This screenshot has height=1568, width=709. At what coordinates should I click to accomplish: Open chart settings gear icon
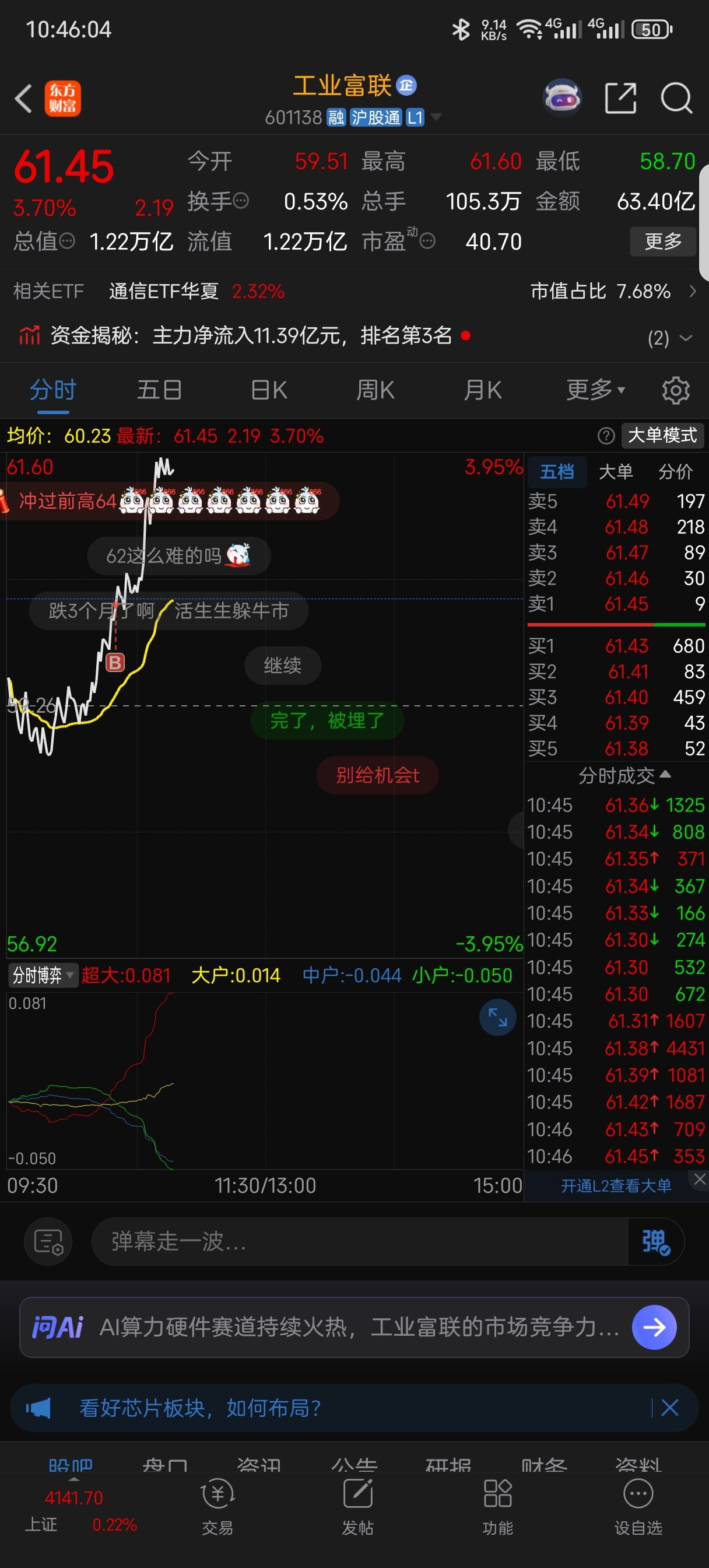(x=676, y=390)
